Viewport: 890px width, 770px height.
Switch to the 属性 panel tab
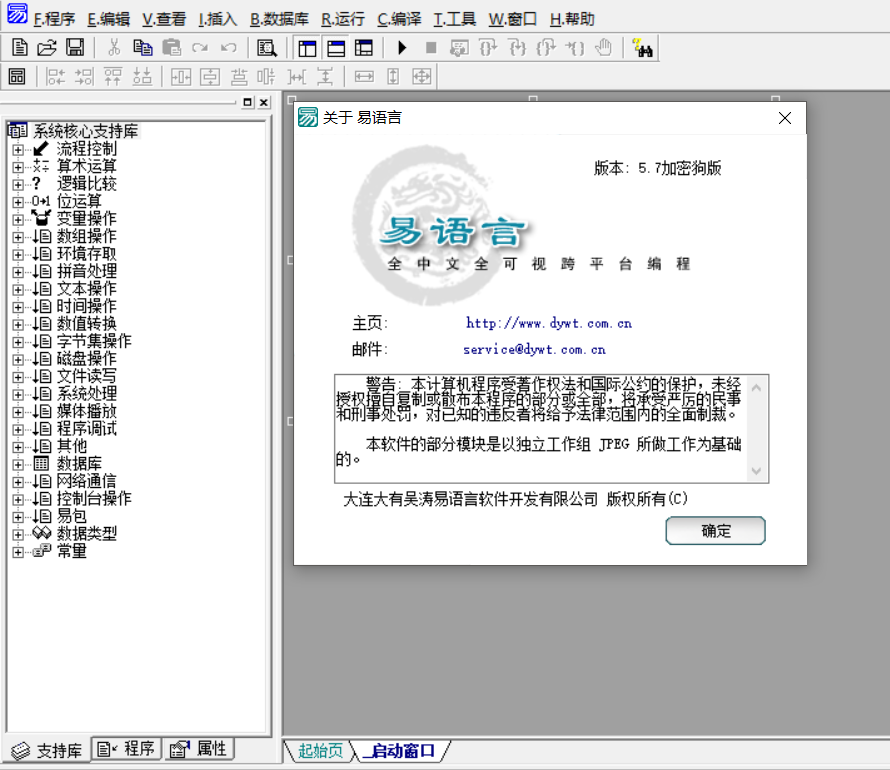point(199,749)
